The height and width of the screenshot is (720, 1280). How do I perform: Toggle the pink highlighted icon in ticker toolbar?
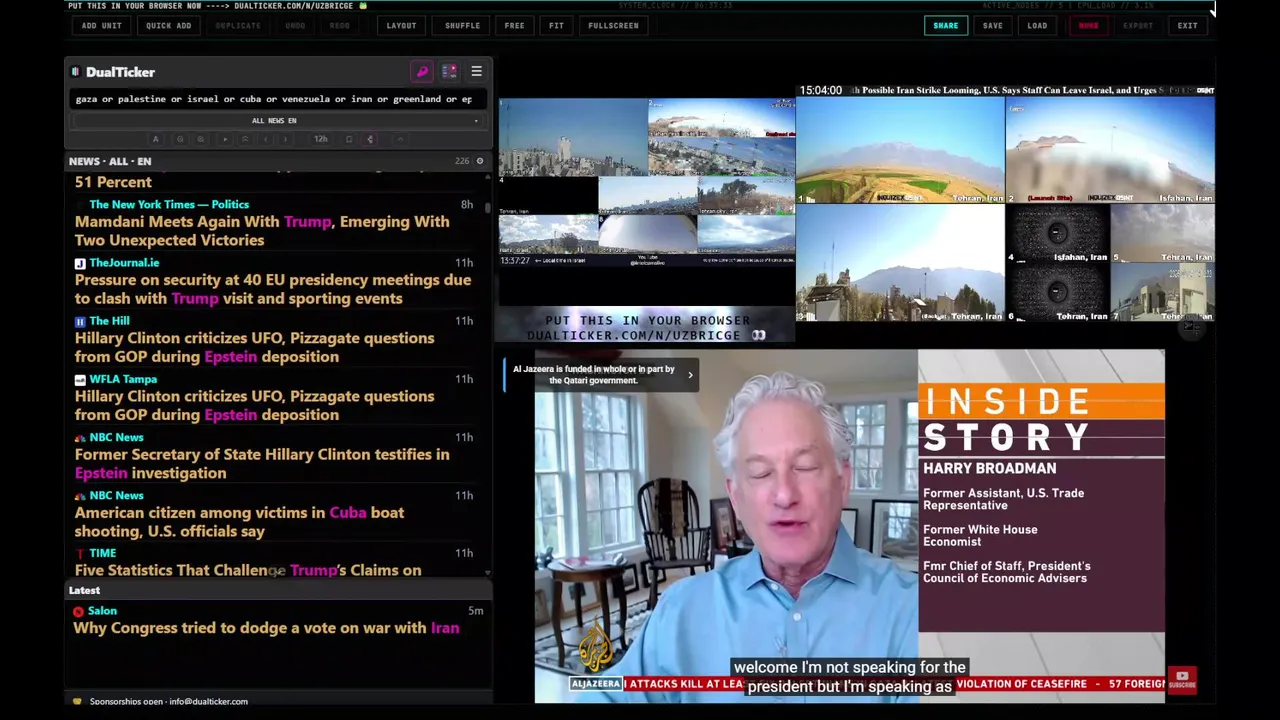pyautogui.click(x=370, y=139)
